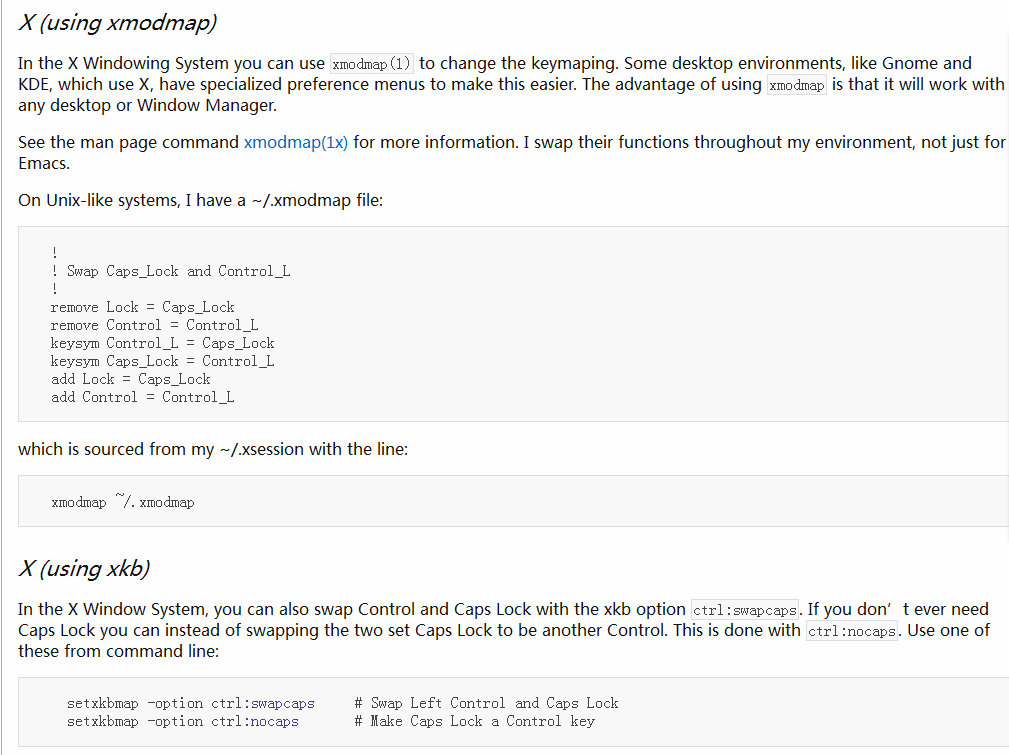Click the line 'add Control = Control_L'
This screenshot has height=755, width=1009.
(x=143, y=397)
